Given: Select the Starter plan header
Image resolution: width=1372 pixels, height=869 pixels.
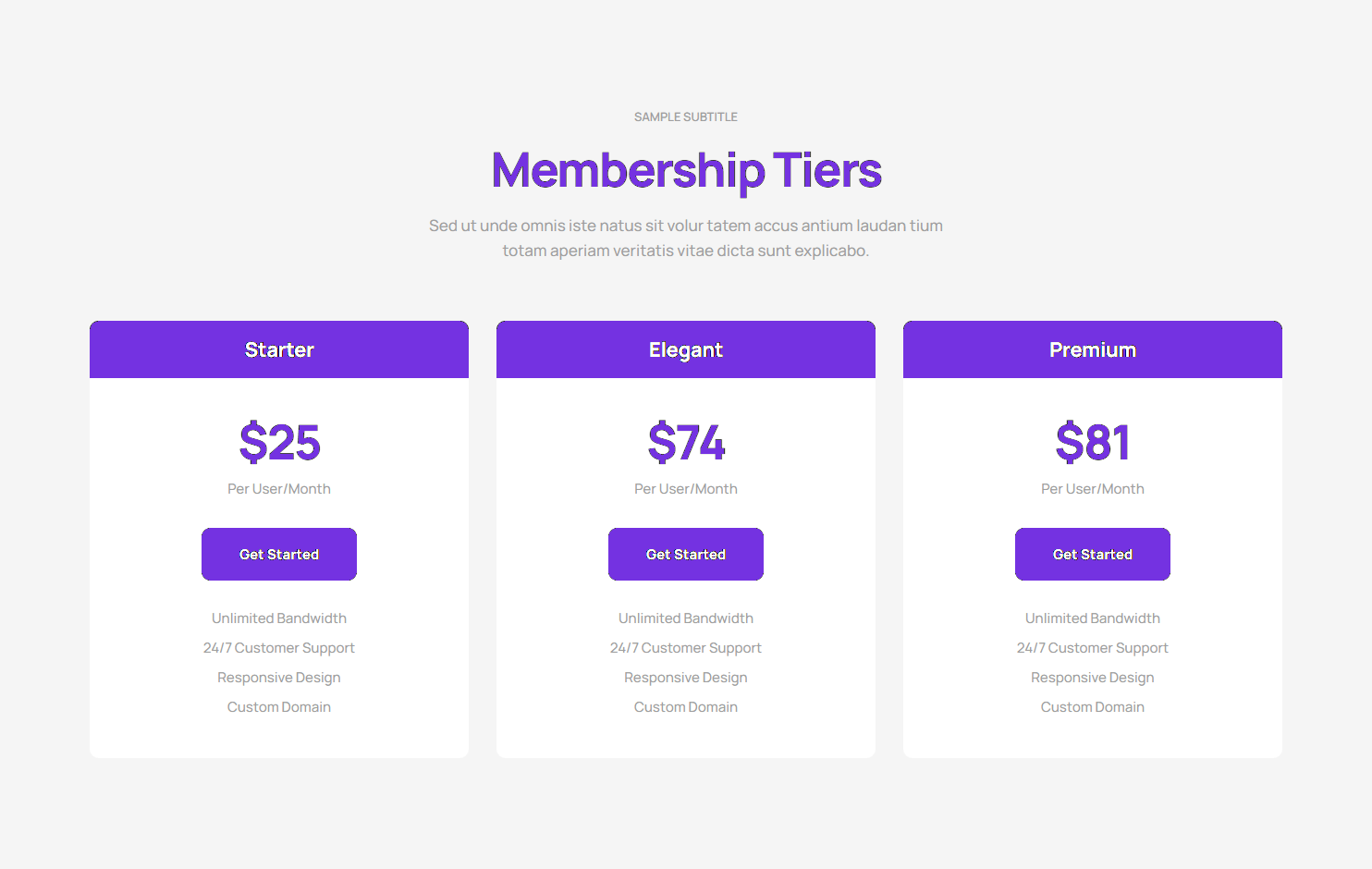Looking at the screenshot, I should [279, 349].
